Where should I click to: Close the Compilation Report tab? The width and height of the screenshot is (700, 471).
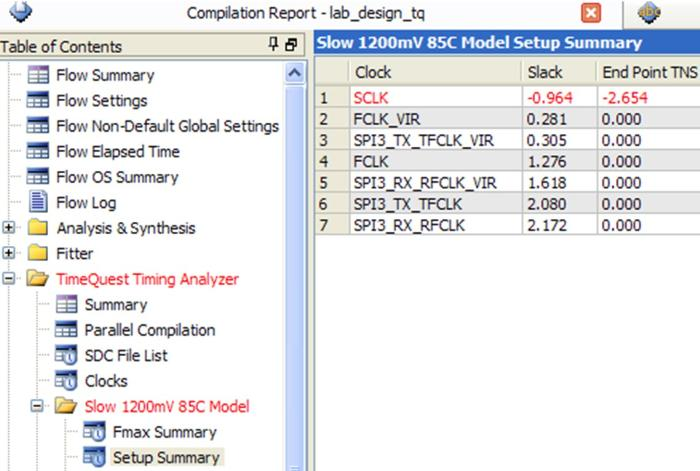click(x=591, y=13)
